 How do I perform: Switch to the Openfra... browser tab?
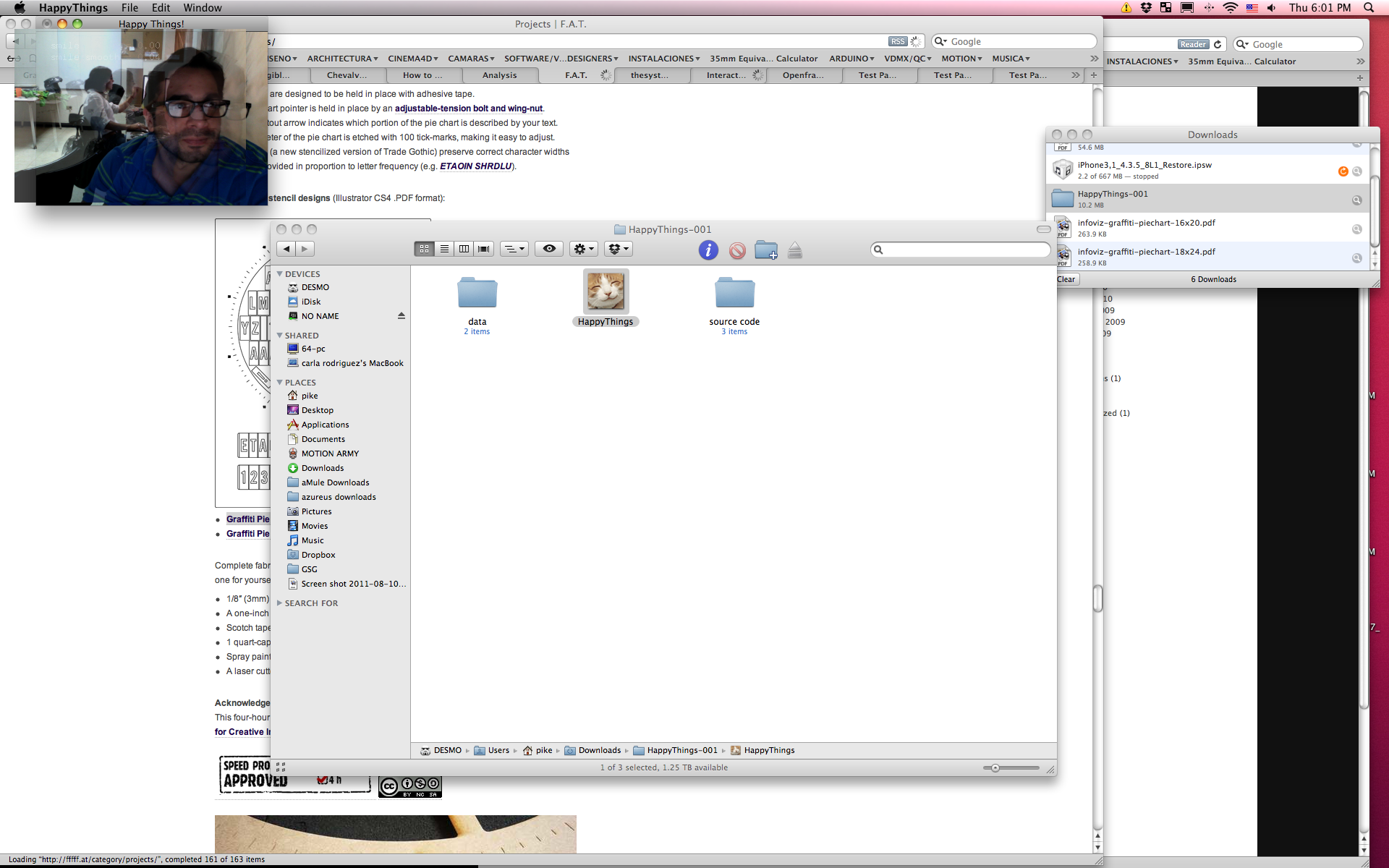point(803,75)
